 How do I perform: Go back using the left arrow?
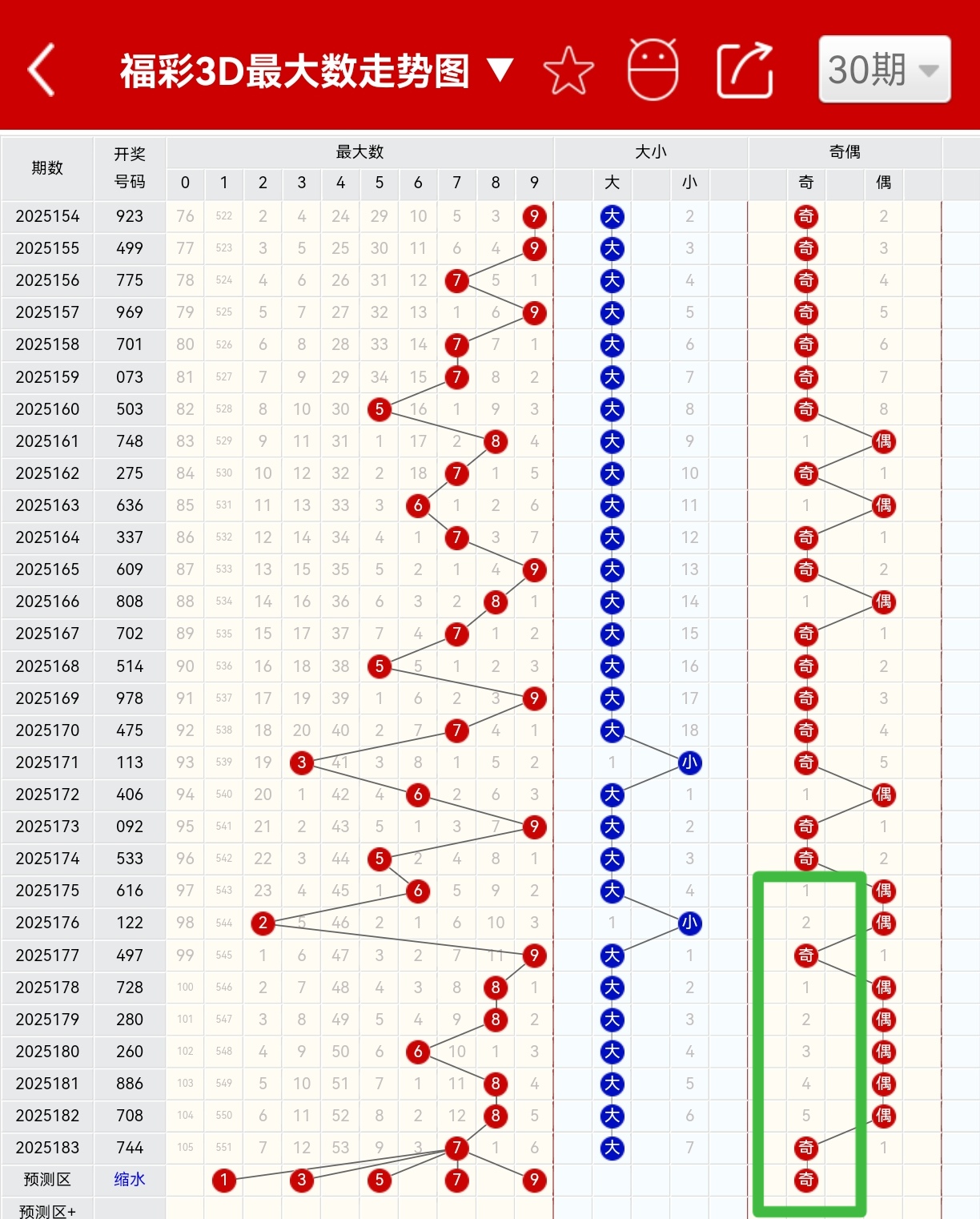42,70
